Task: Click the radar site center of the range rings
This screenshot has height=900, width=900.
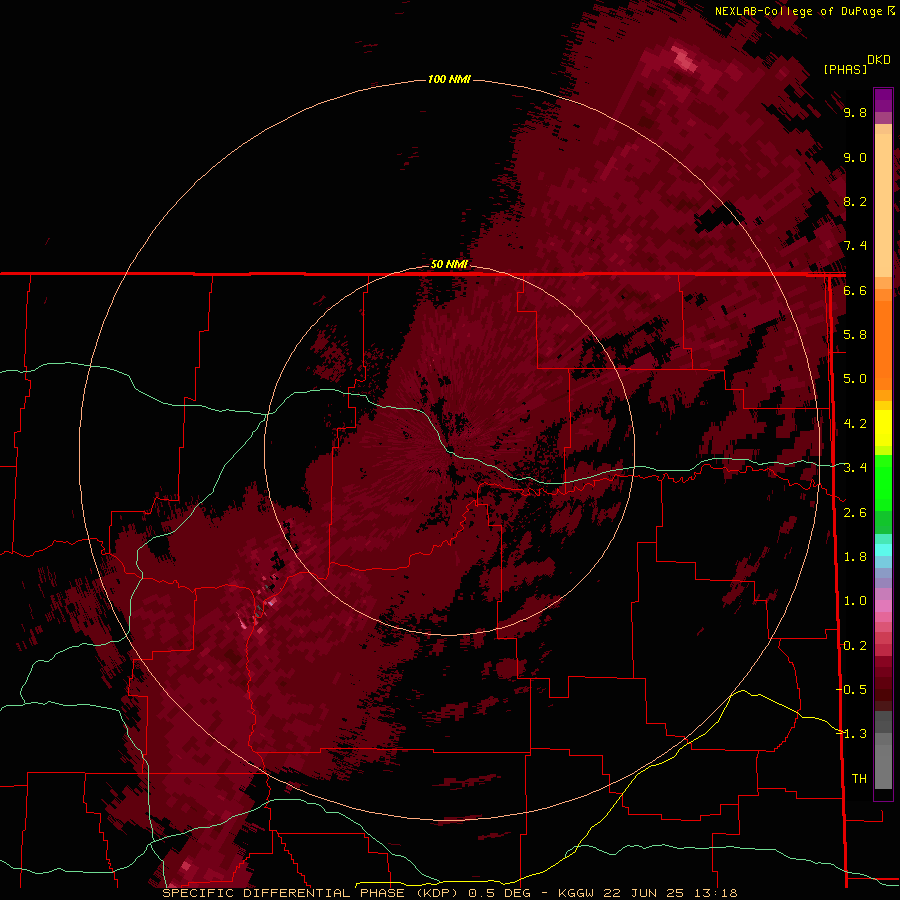Action: tap(449, 450)
